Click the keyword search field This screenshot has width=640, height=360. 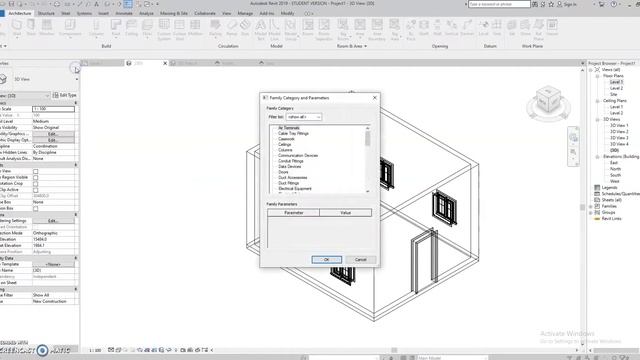[x=499, y=4]
